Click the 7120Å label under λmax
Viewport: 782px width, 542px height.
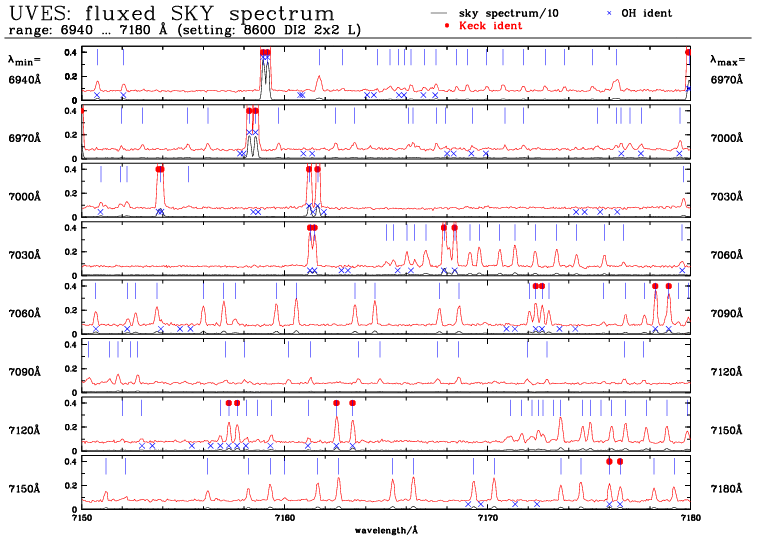tap(727, 372)
